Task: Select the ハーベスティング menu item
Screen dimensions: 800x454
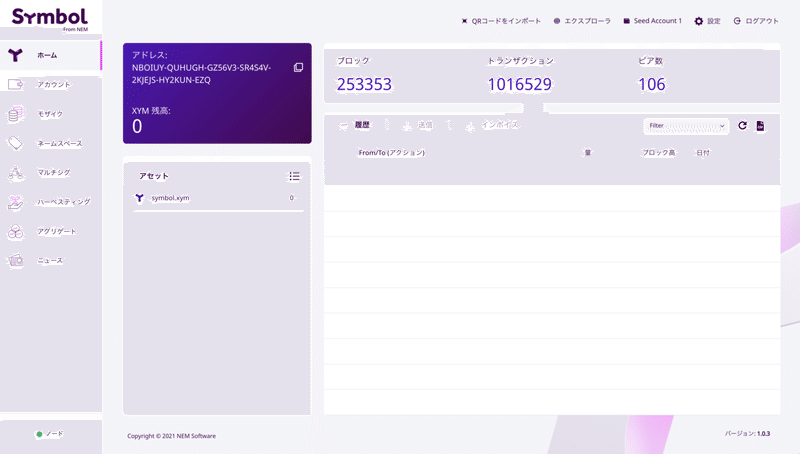Action: pyautogui.click(x=63, y=202)
